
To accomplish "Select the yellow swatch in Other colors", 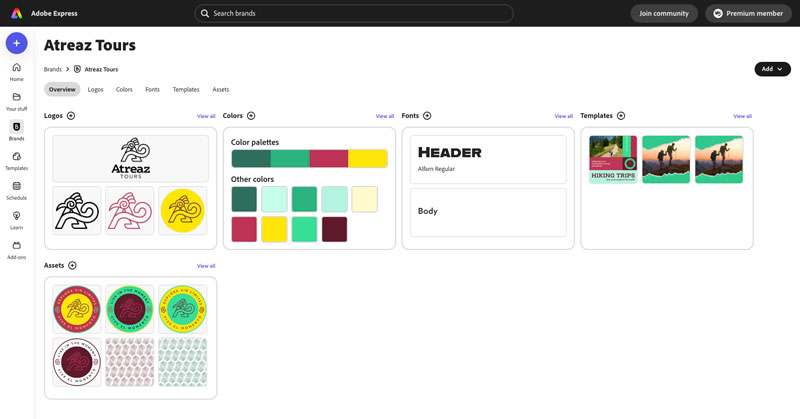I will pos(274,229).
